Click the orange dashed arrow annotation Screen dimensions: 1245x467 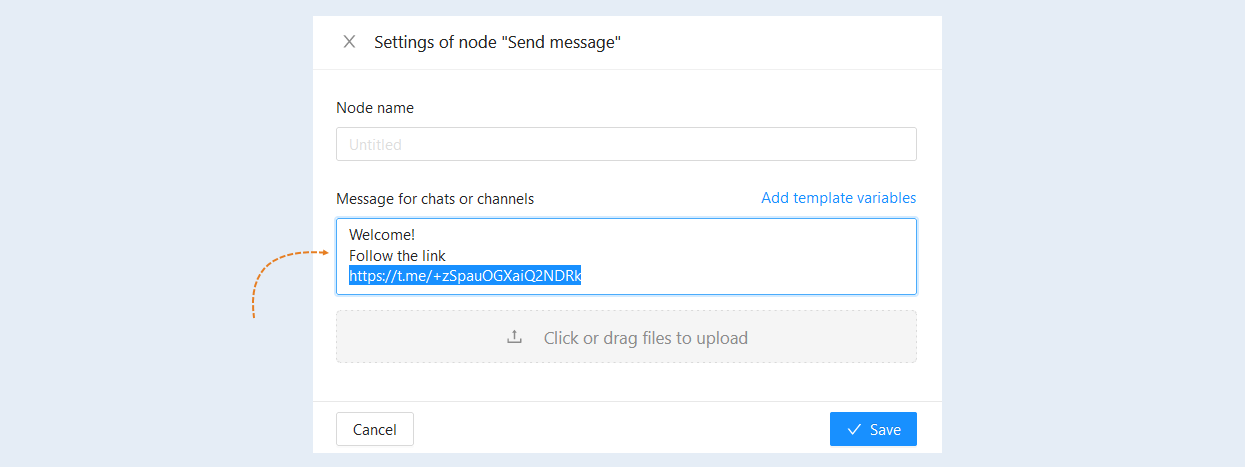click(x=290, y=285)
